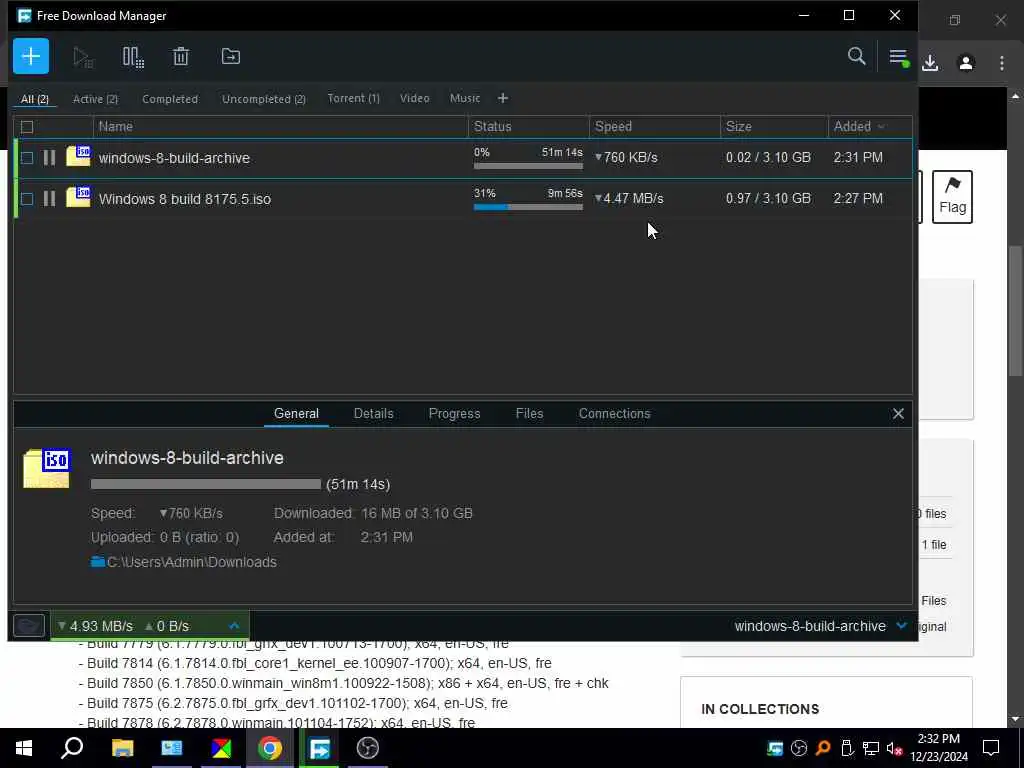The height and width of the screenshot is (768, 1024).
Task: Click the progress bar in the General panel
Action: click(206, 484)
